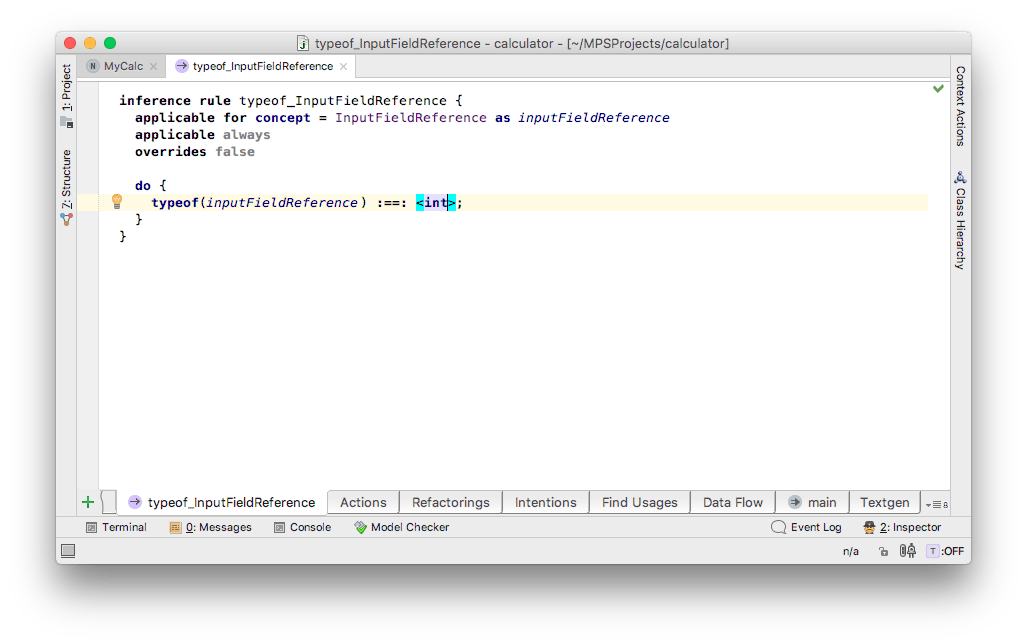Open the Context Actions side panel
Image resolution: width=1027 pixels, height=644 pixels.
pyautogui.click(x=960, y=105)
